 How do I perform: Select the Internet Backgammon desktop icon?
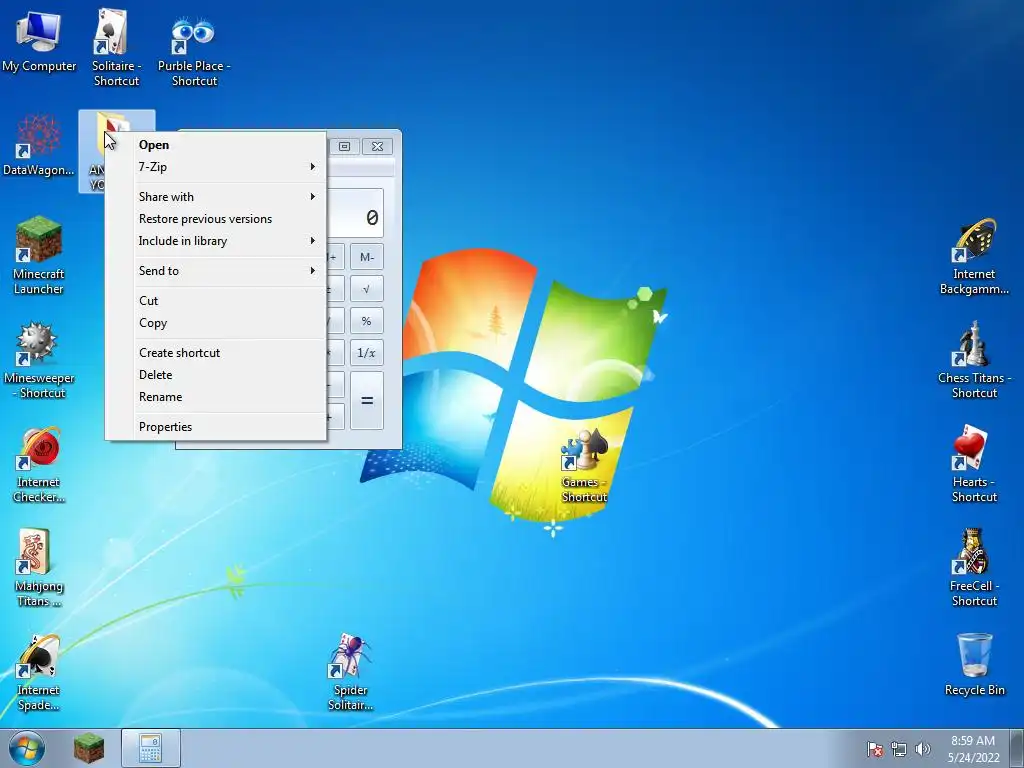[x=974, y=256]
